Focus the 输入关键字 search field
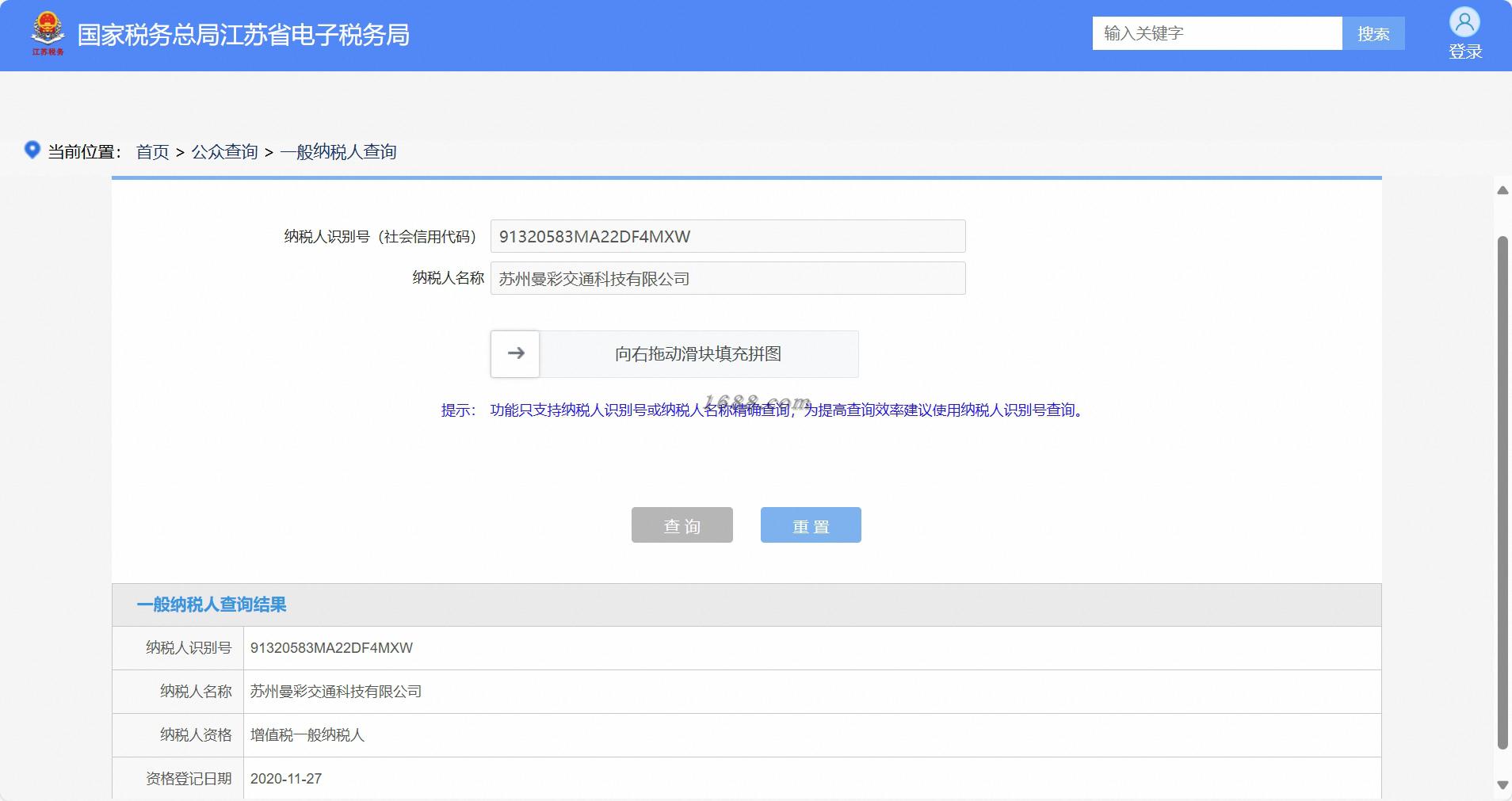This screenshot has height=801, width=1512. click(x=1217, y=33)
